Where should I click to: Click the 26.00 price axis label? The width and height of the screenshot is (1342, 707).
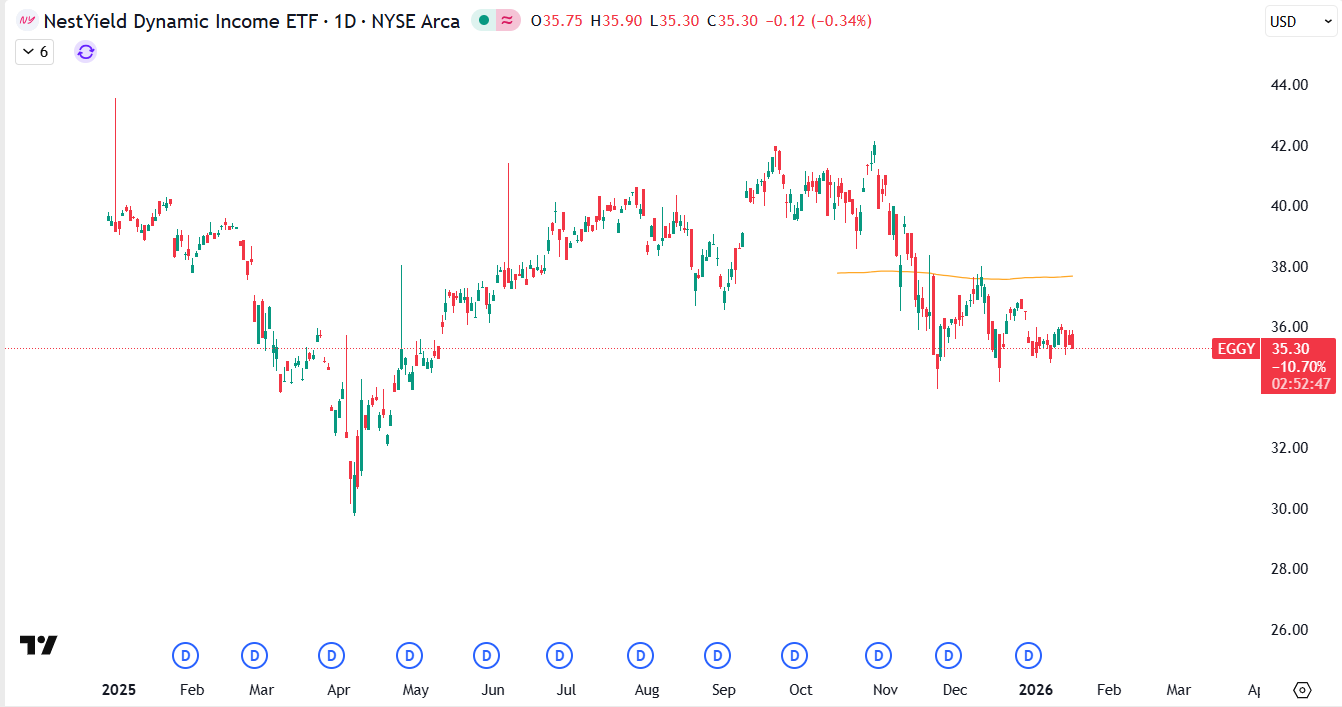click(x=1289, y=630)
